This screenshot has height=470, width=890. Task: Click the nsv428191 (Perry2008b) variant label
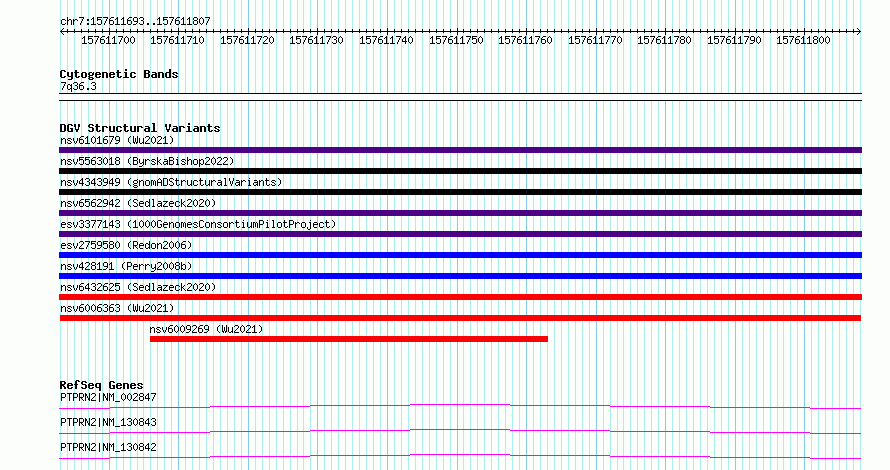[x=126, y=266]
